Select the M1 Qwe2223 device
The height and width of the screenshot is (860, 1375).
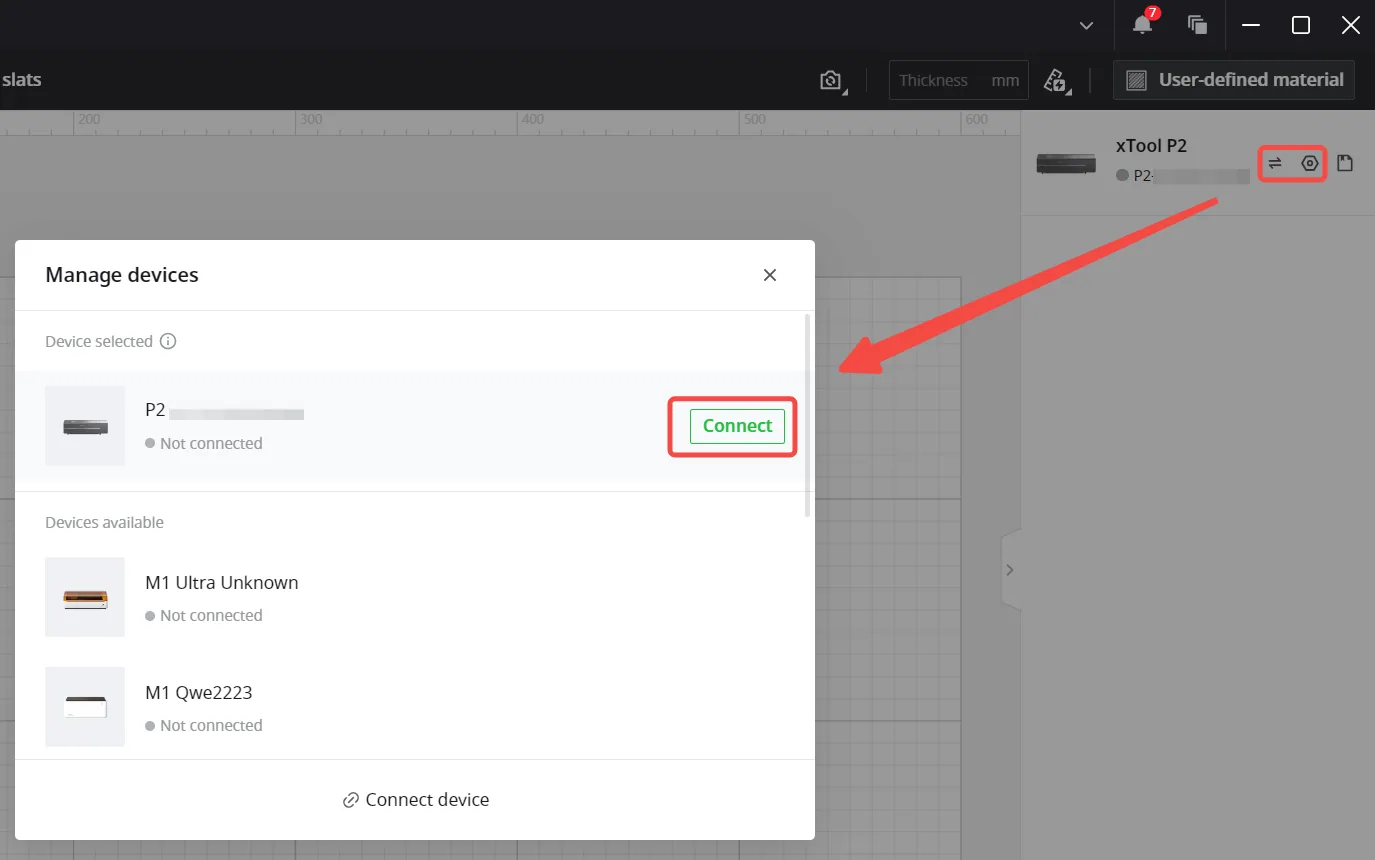pyautogui.click(x=413, y=707)
